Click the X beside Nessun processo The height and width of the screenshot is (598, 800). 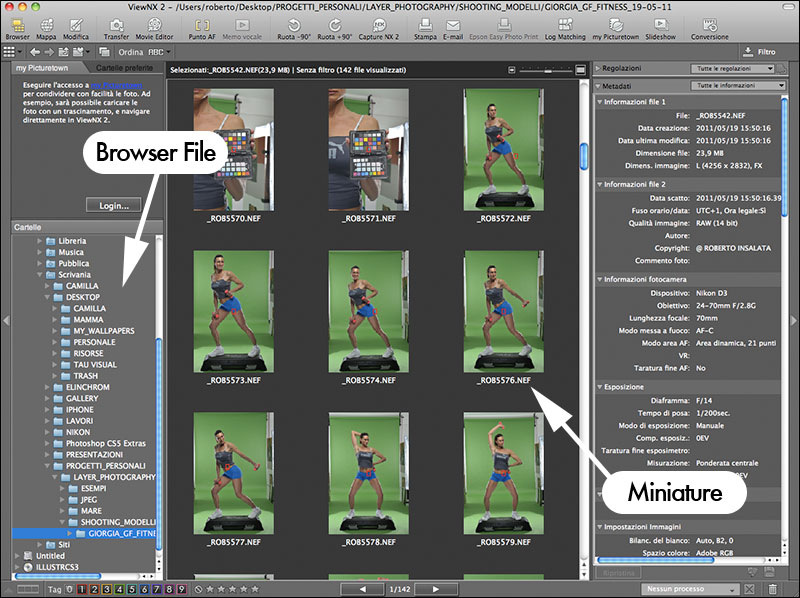tap(749, 589)
